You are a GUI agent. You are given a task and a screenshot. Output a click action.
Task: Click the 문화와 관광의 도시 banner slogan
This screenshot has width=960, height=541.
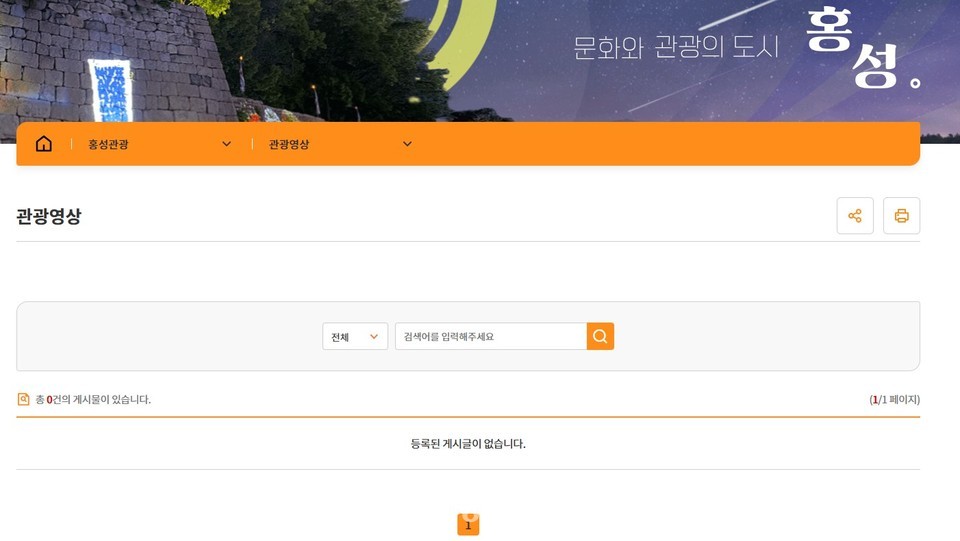[x=676, y=47]
